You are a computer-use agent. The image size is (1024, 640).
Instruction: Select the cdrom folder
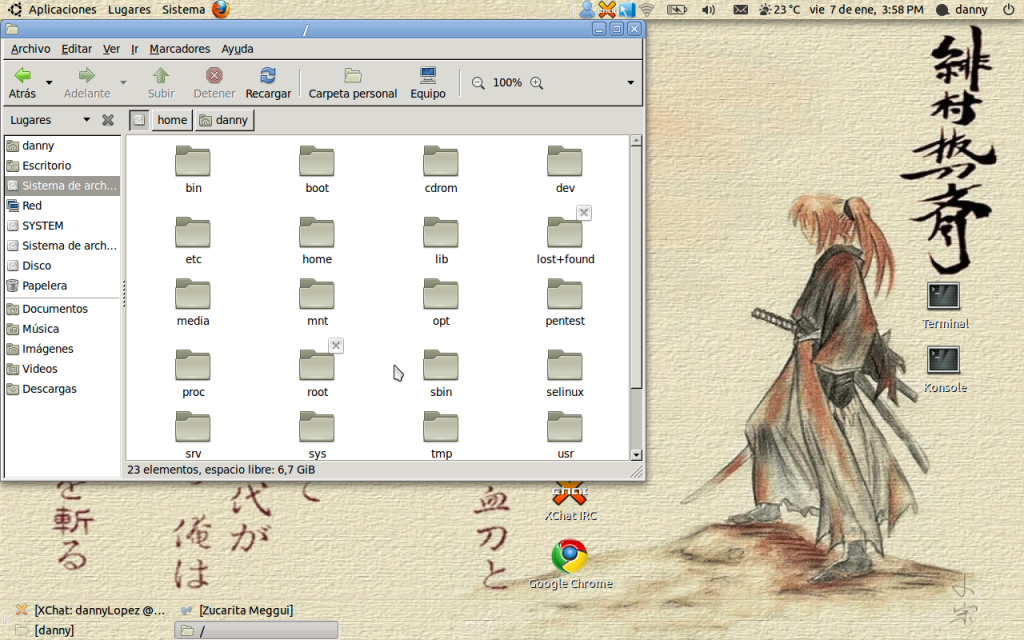[441, 169]
